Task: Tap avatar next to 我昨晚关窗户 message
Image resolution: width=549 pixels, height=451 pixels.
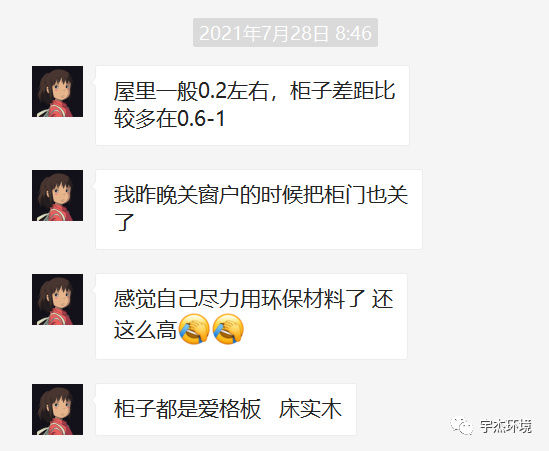Action: [x=57, y=195]
